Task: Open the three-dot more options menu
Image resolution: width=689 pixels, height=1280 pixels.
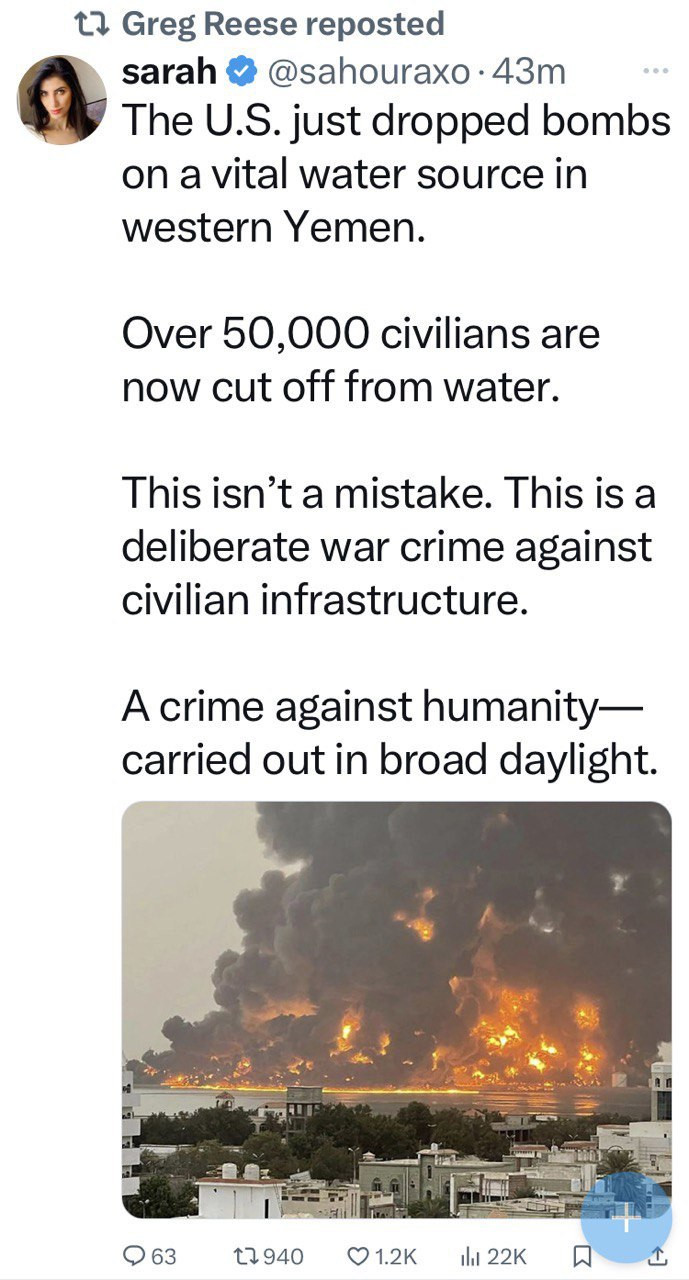Action: (656, 72)
